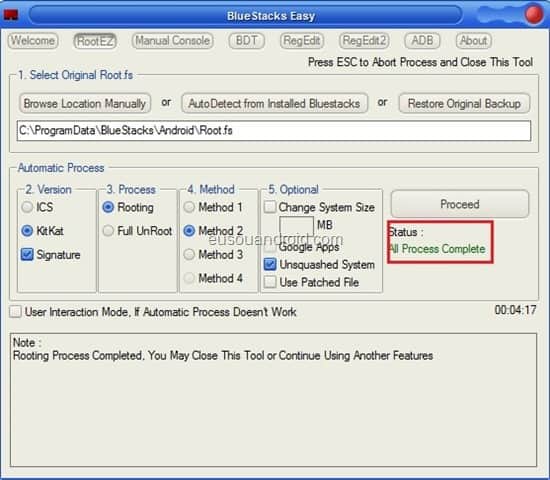The width and height of the screenshot is (550, 480).
Task: Open the Manual Console tab
Action: pos(173,41)
